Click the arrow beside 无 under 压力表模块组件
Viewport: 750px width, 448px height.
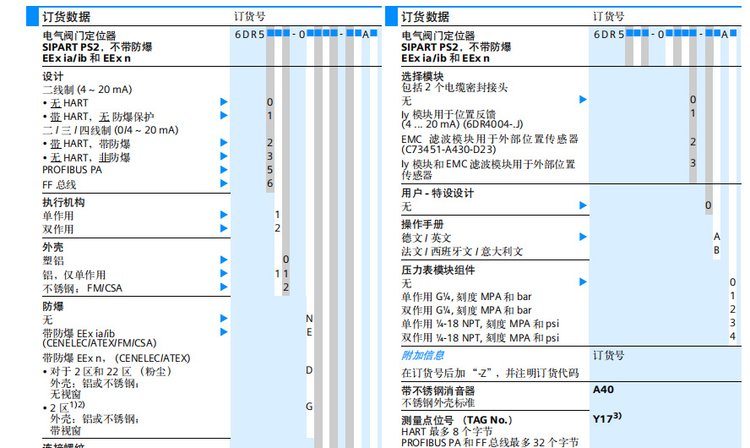coord(583,283)
